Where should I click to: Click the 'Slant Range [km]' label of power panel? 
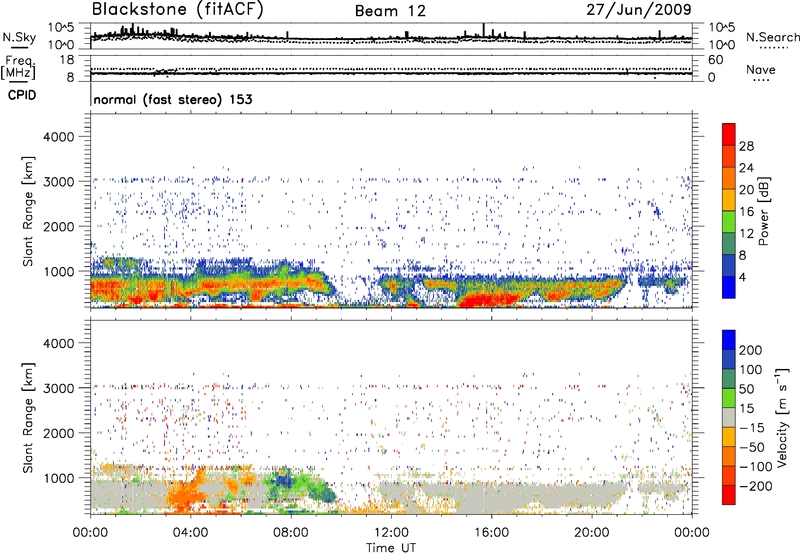click(x=28, y=211)
